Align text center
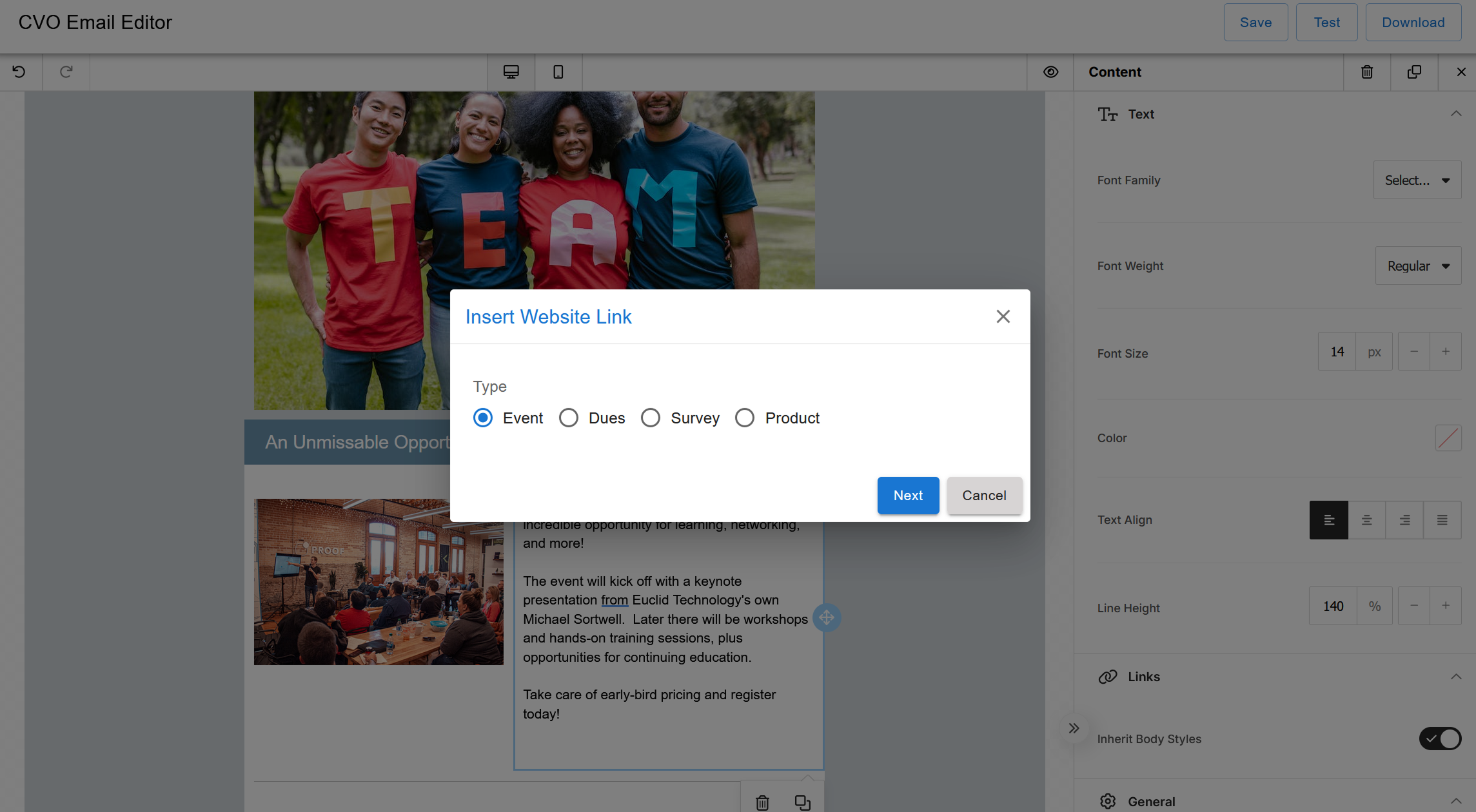The image size is (1476, 812). (1366, 519)
